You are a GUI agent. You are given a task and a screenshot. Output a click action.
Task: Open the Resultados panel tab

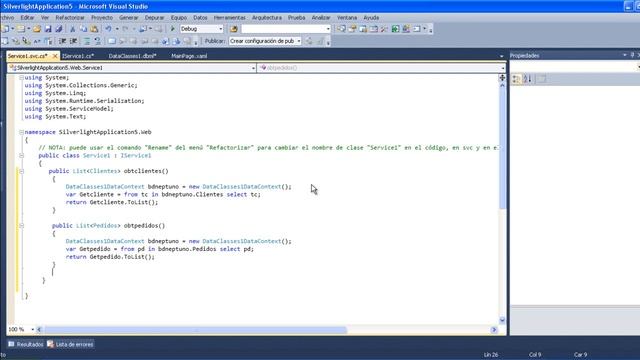[26, 344]
